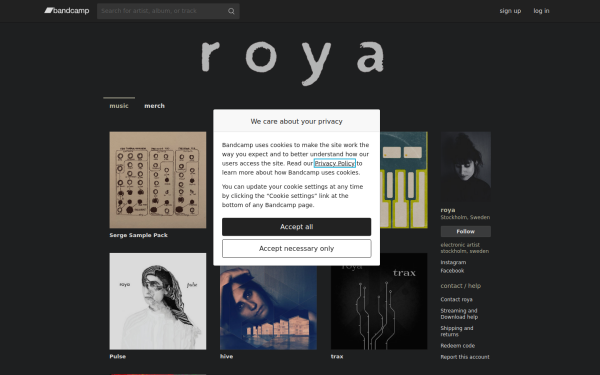Click the Stockholm, Sweden location text
The height and width of the screenshot is (375, 600).
(465, 217)
